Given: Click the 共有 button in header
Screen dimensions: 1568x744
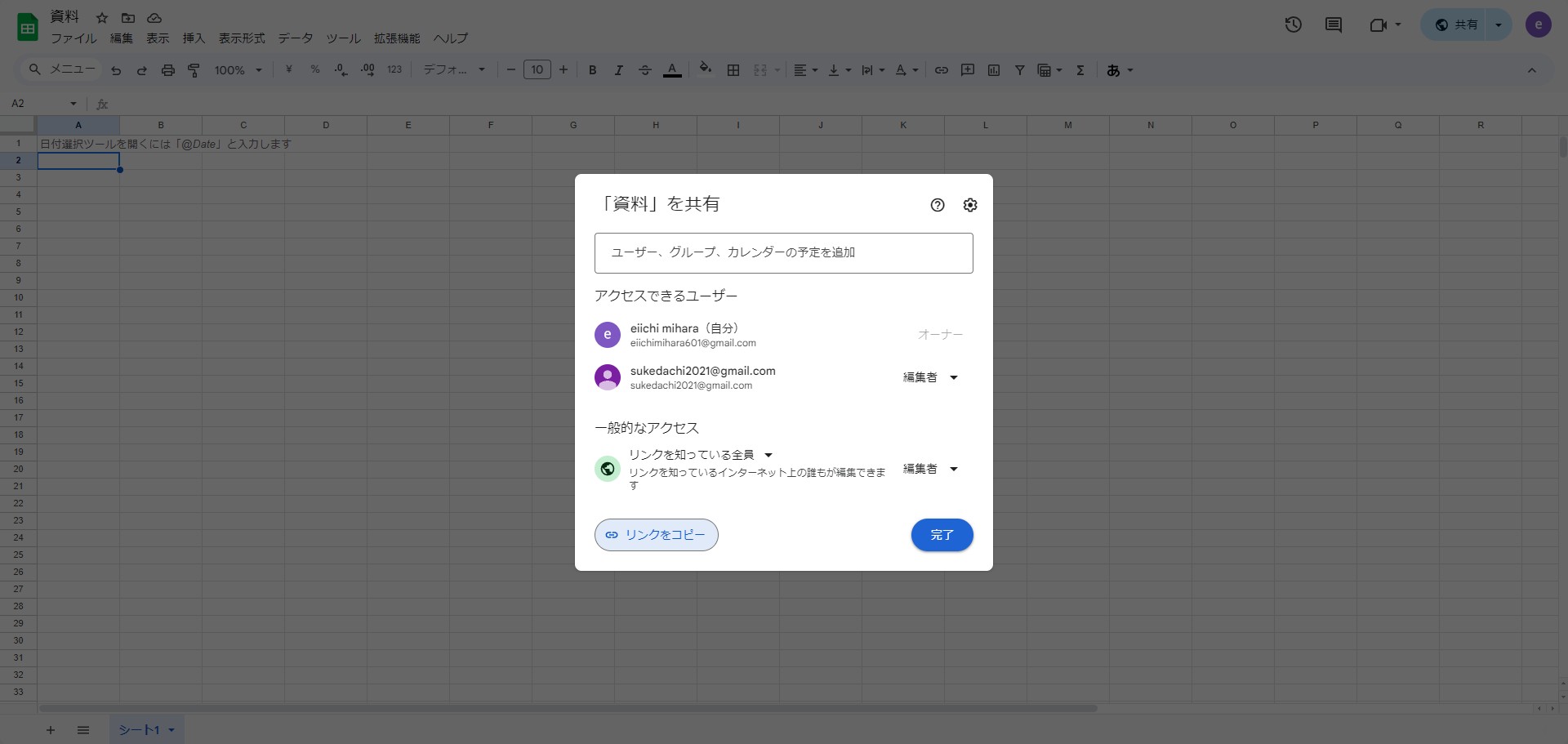Looking at the screenshot, I should [1456, 25].
